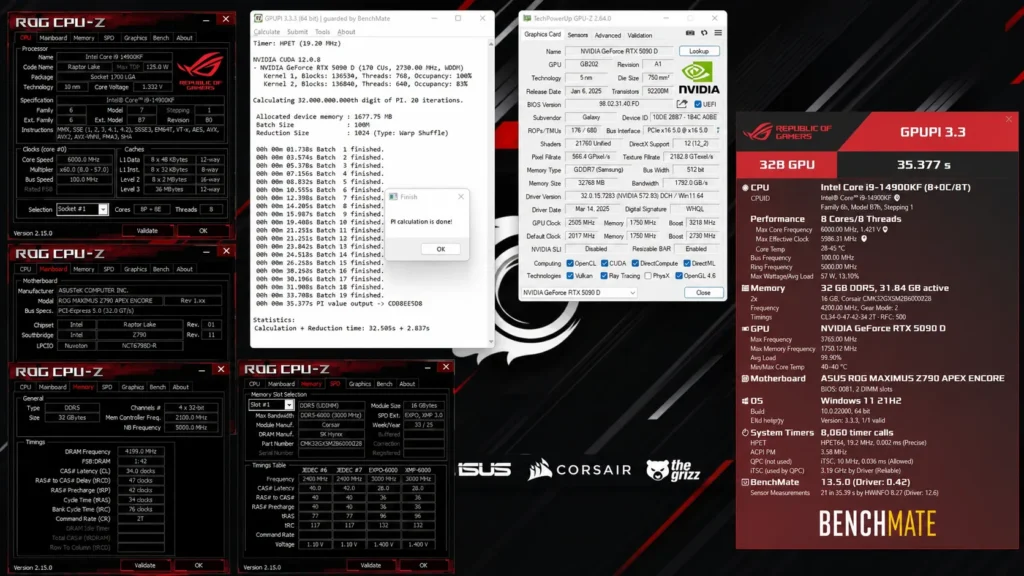
Task: Click the Motherboard section icon in BenchMate panel
Action: point(745,379)
